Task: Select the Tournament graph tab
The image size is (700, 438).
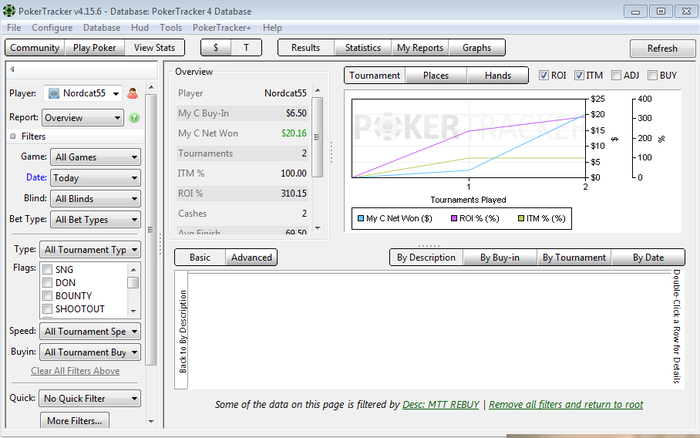Action: click(x=375, y=75)
